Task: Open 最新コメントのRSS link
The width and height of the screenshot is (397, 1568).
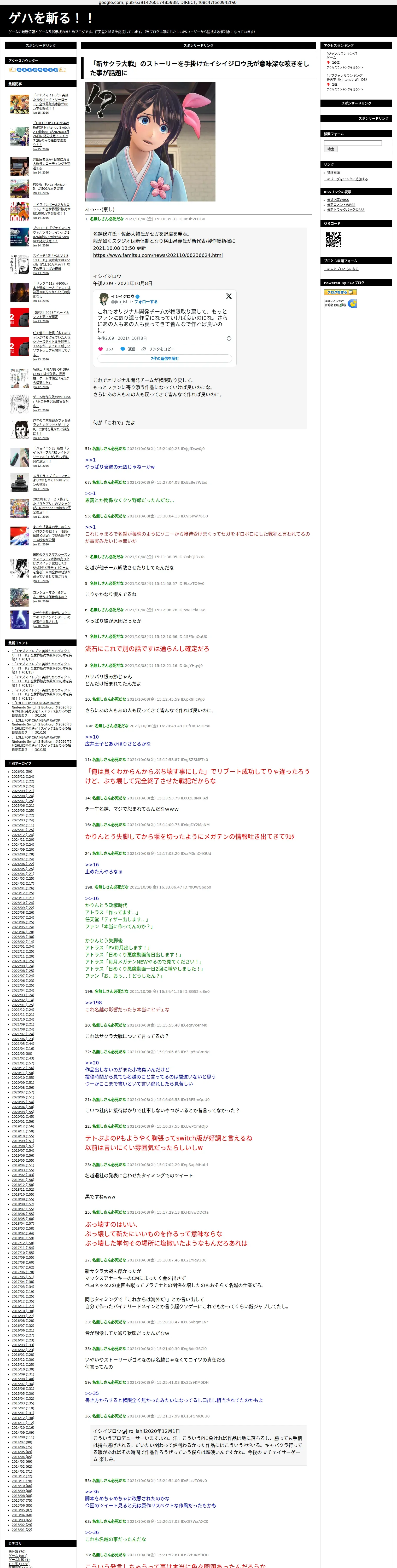Action: (x=341, y=205)
